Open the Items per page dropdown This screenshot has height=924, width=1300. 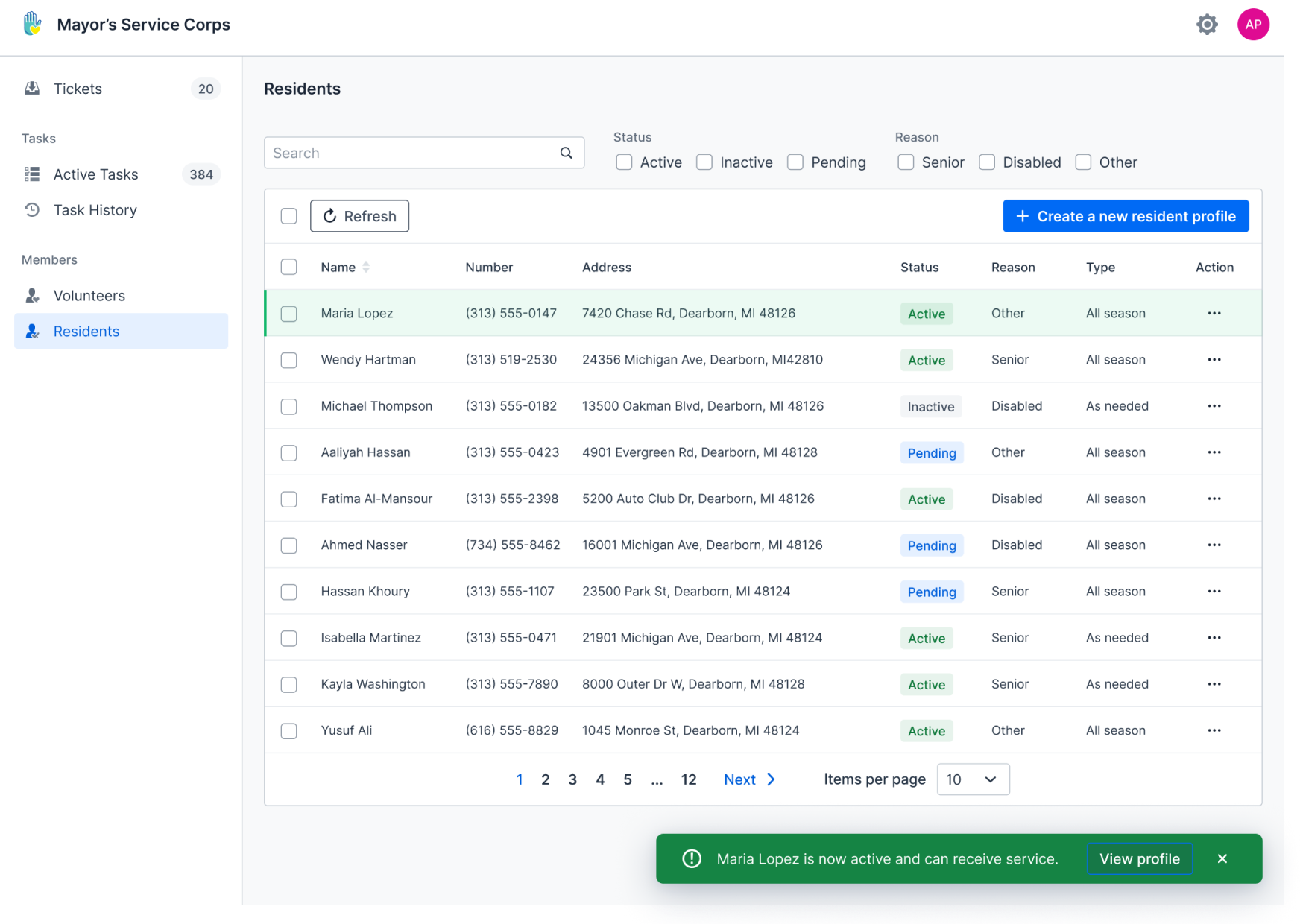[973, 779]
